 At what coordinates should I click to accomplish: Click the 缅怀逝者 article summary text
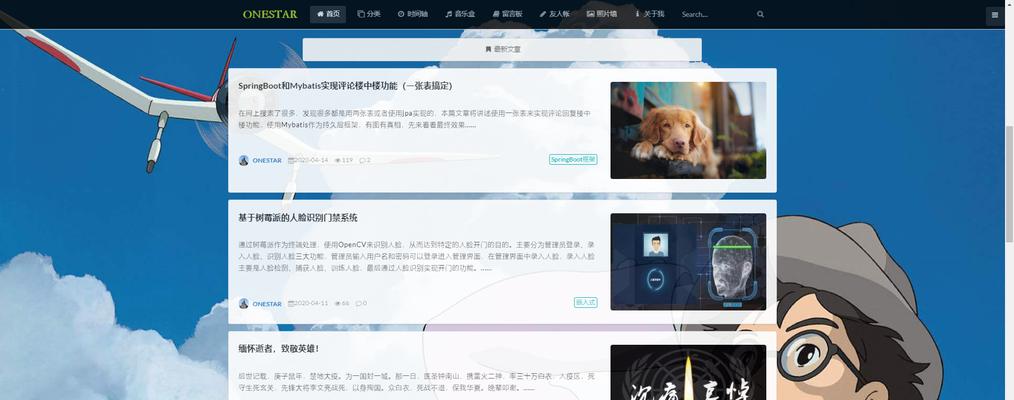click(416, 383)
